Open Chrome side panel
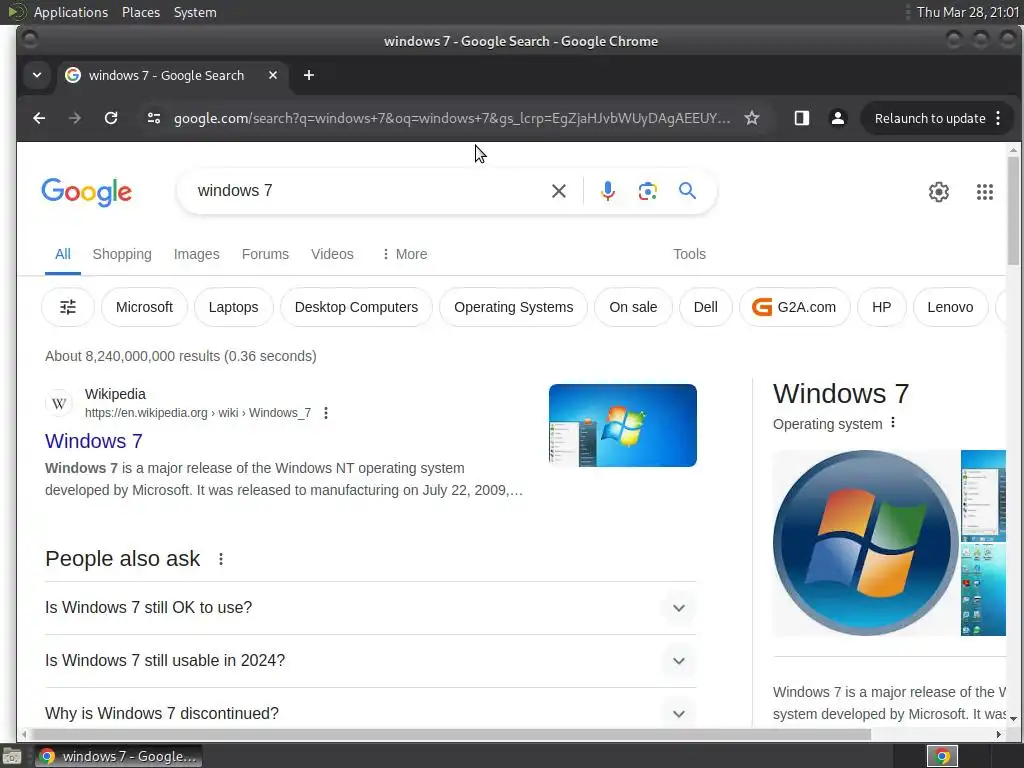This screenshot has height=768, width=1024. coord(801,118)
